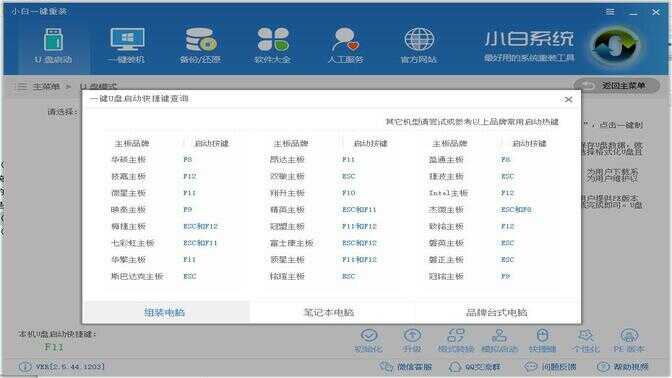Select the 映泰主板 row label
Viewport: 672px width, 378px height.
click(x=129, y=210)
